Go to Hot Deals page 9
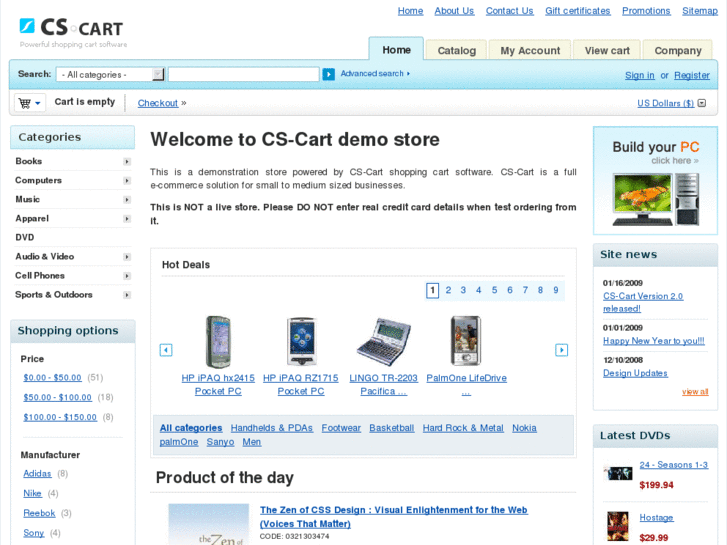Image resolution: width=727 pixels, height=545 pixels. pos(555,290)
